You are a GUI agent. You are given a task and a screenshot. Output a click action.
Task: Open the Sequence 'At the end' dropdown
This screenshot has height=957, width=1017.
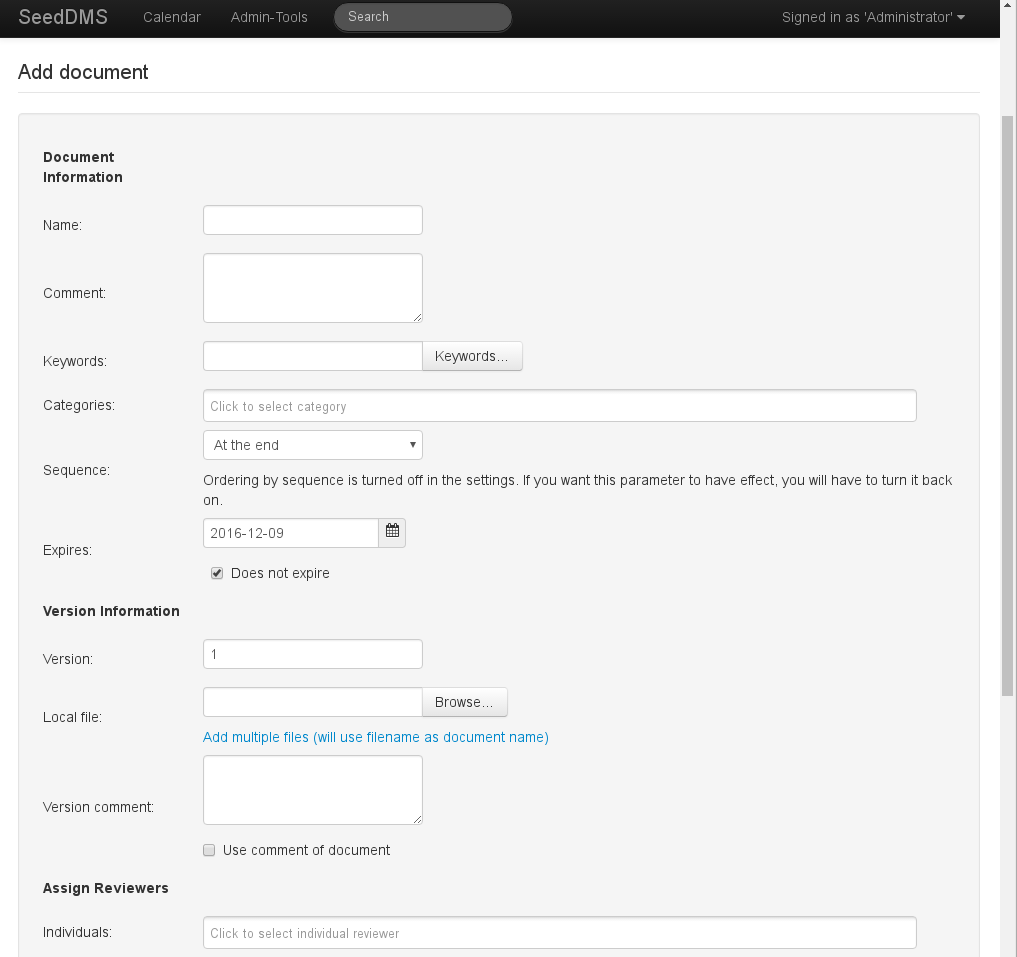(312, 445)
